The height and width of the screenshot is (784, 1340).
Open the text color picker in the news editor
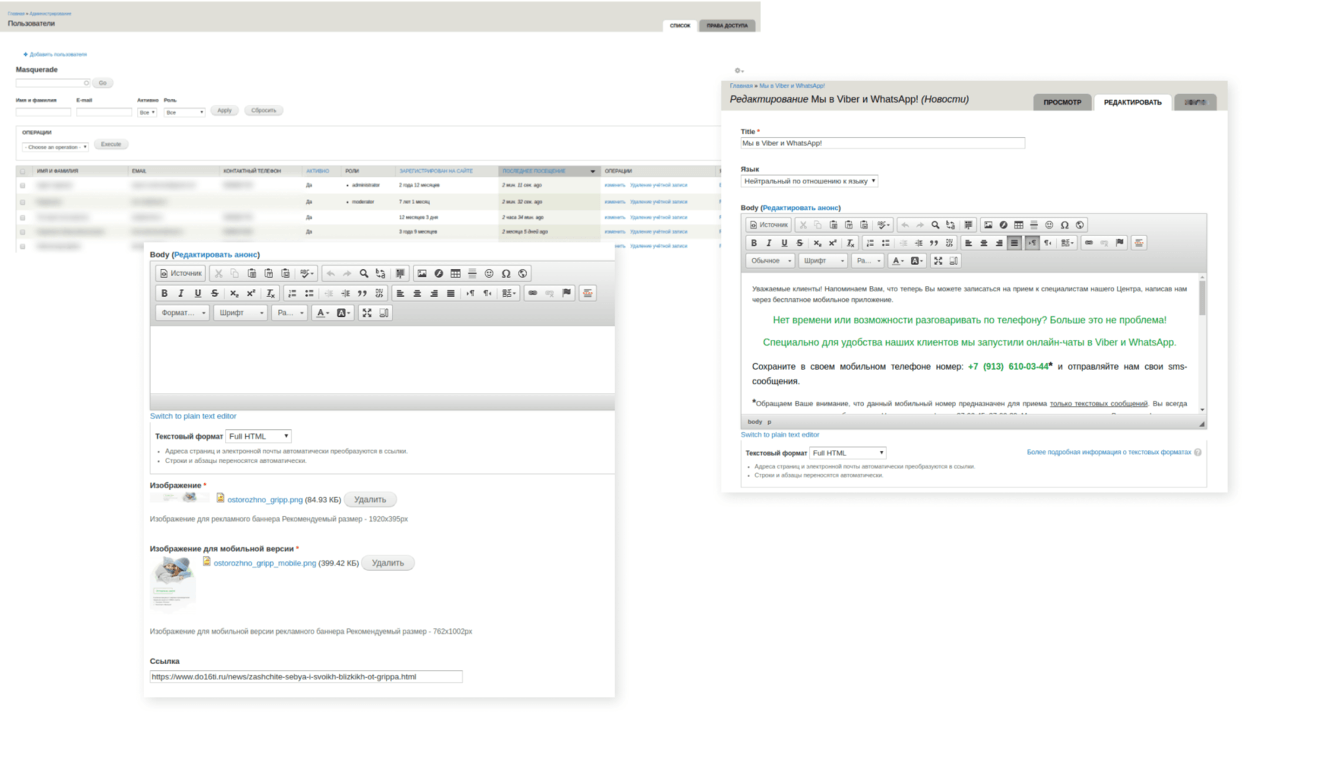898,261
